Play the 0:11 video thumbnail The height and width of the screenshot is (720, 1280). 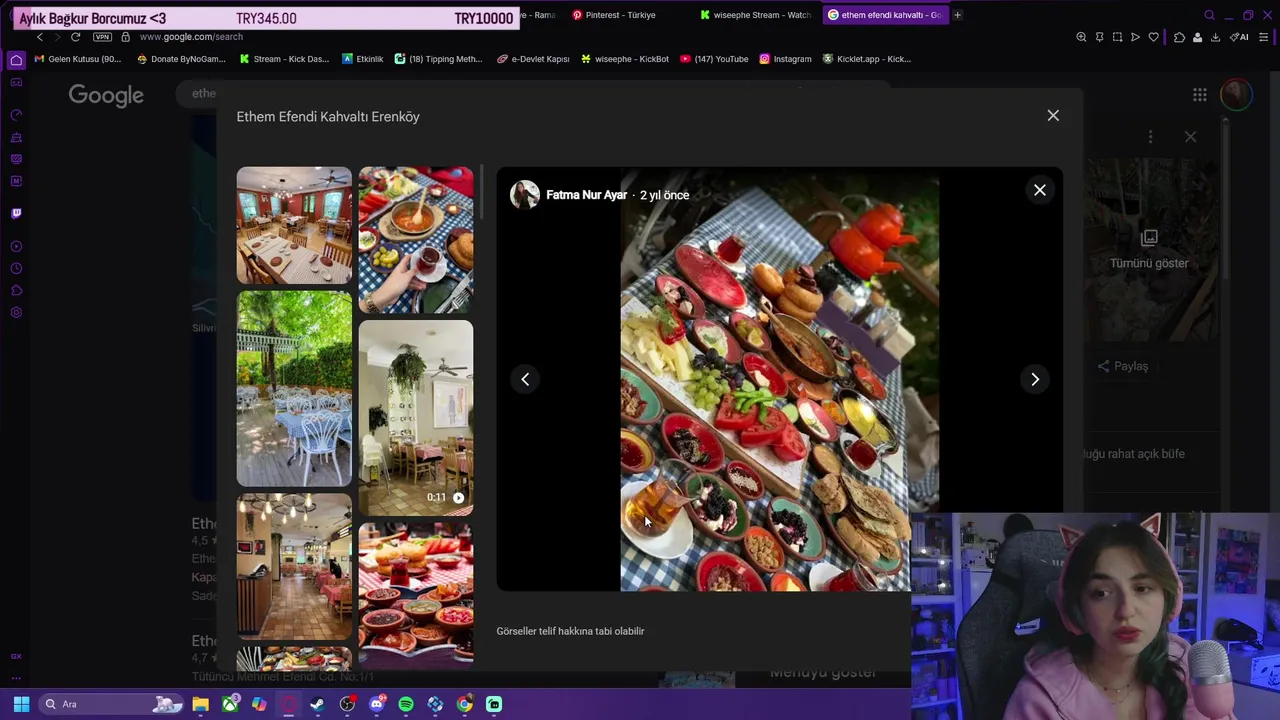[x=416, y=418]
